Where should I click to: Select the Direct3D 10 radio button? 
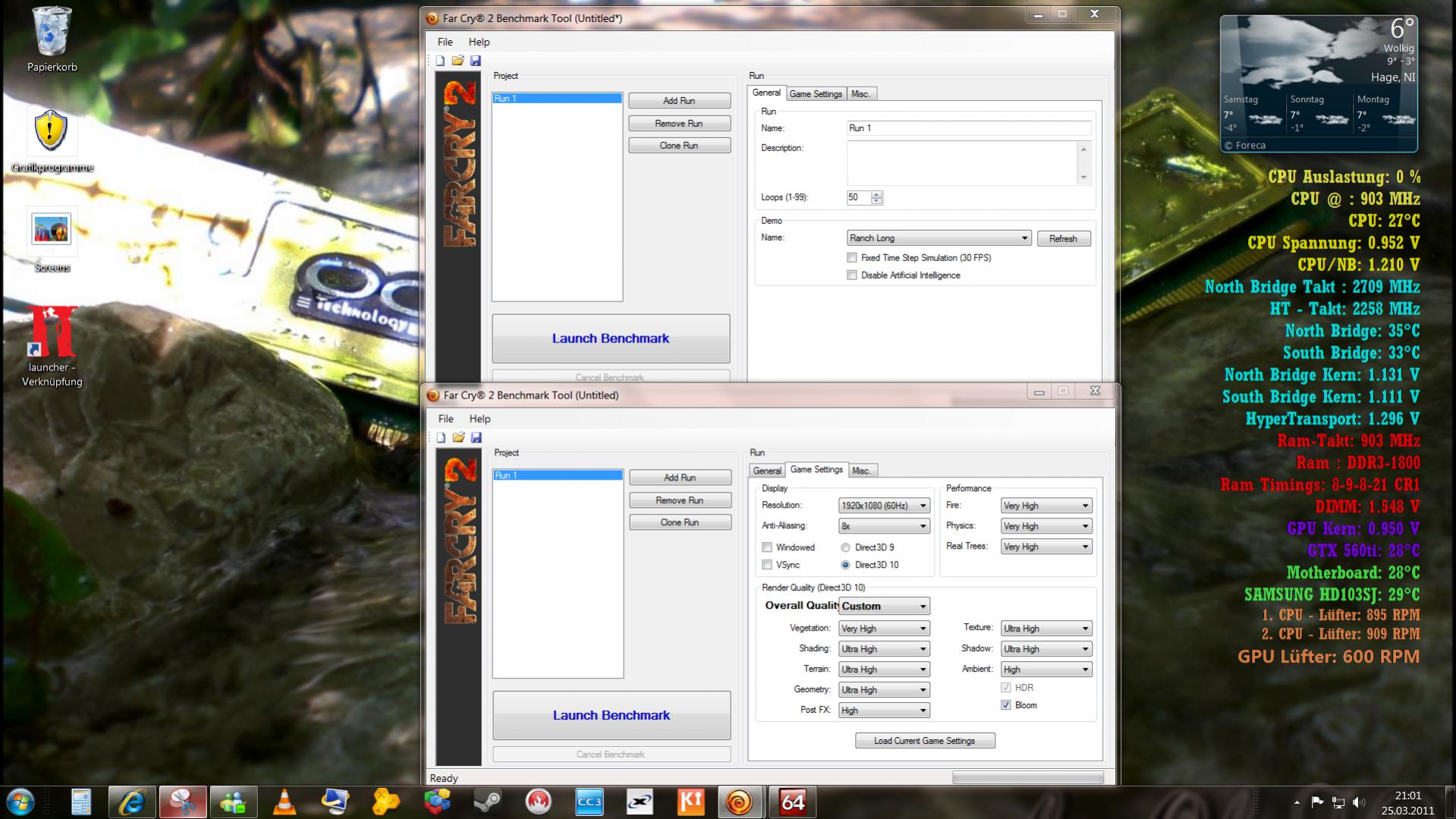(x=845, y=565)
